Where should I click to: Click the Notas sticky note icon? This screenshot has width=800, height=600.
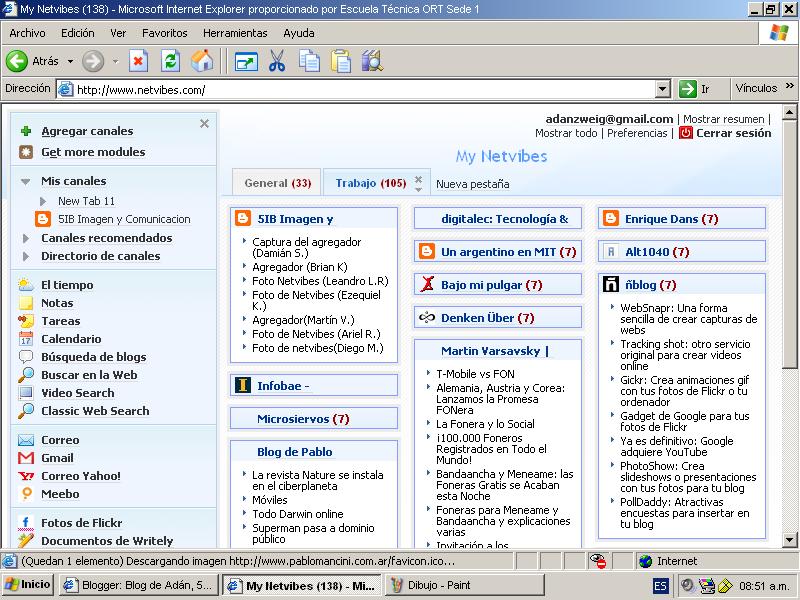(x=26, y=303)
